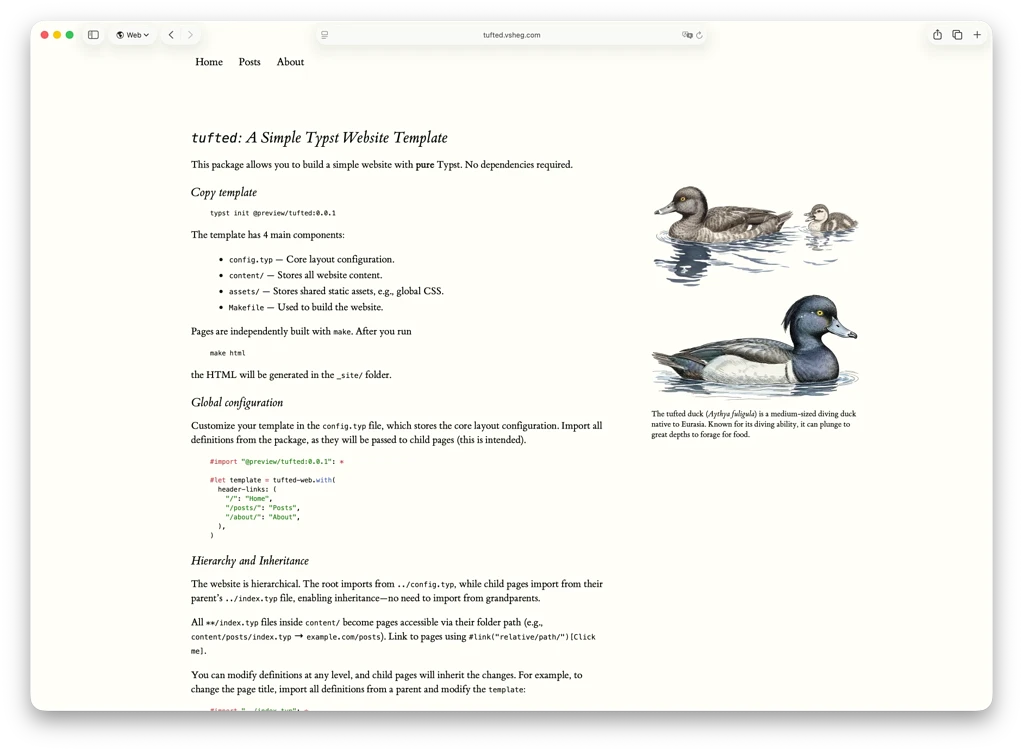Click the config.typ list item
Screen dimensions: 1023x751
(x=311, y=259)
